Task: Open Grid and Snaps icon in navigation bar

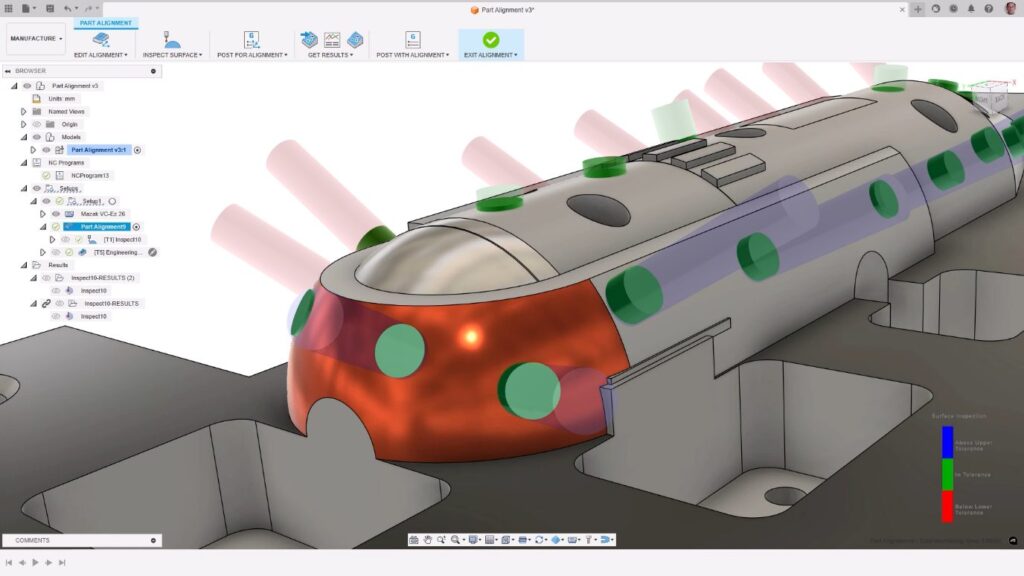Action: point(489,539)
